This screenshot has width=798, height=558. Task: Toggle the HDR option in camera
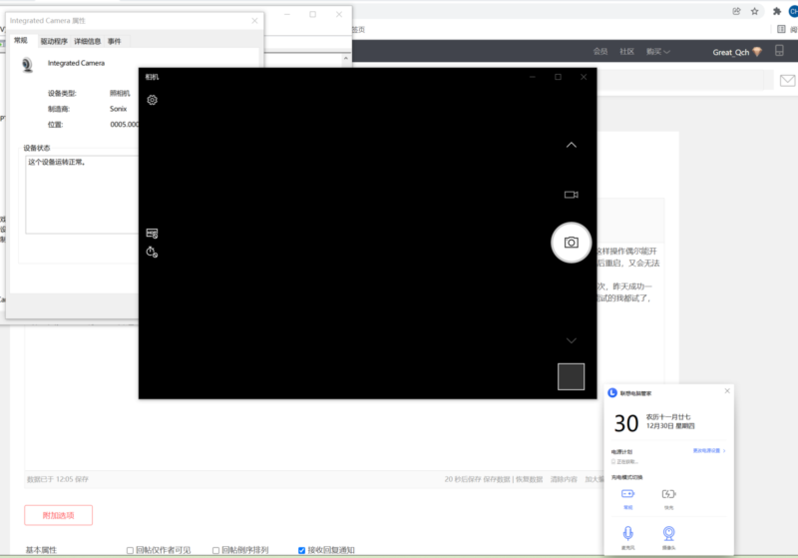coord(152,233)
